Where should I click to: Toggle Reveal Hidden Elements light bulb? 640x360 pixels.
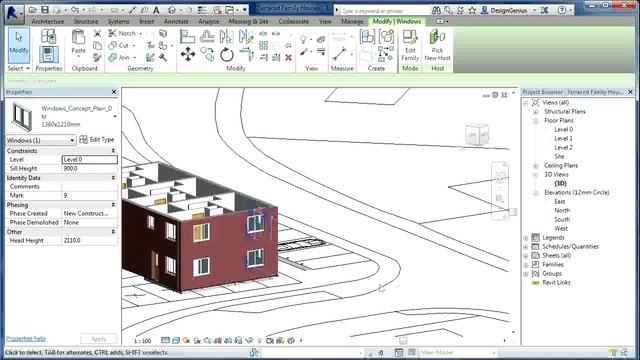(259, 340)
